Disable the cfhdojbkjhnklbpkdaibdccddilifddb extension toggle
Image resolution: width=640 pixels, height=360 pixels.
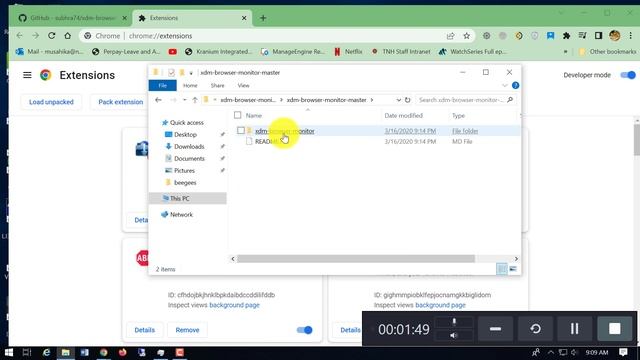click(x=304, y=330)
